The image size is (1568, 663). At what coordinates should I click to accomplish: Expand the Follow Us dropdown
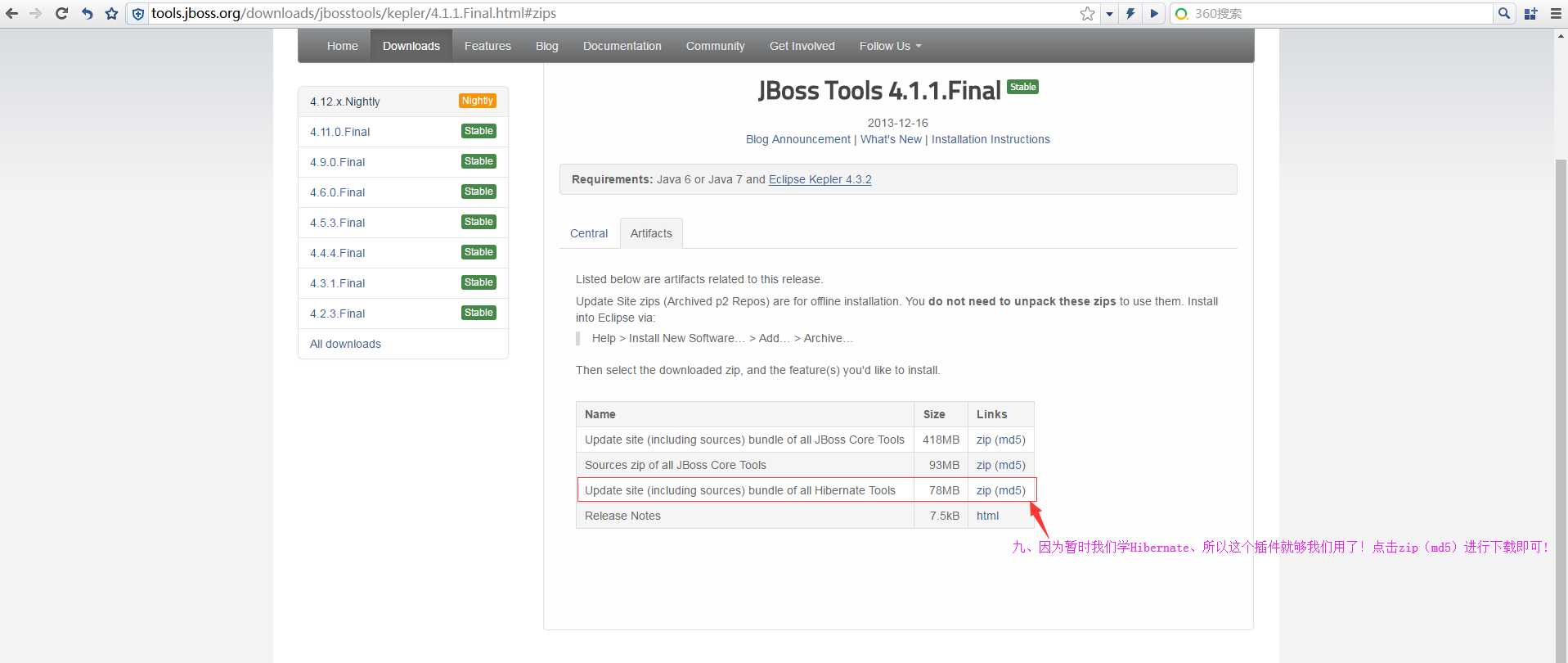coord(890,46)
